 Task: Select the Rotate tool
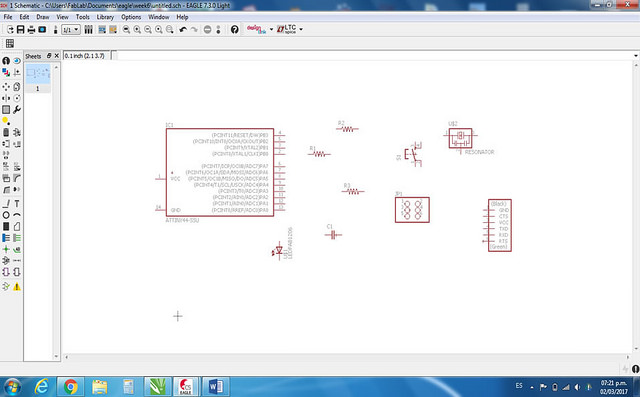pyautogui.click(x=17, y=98)
